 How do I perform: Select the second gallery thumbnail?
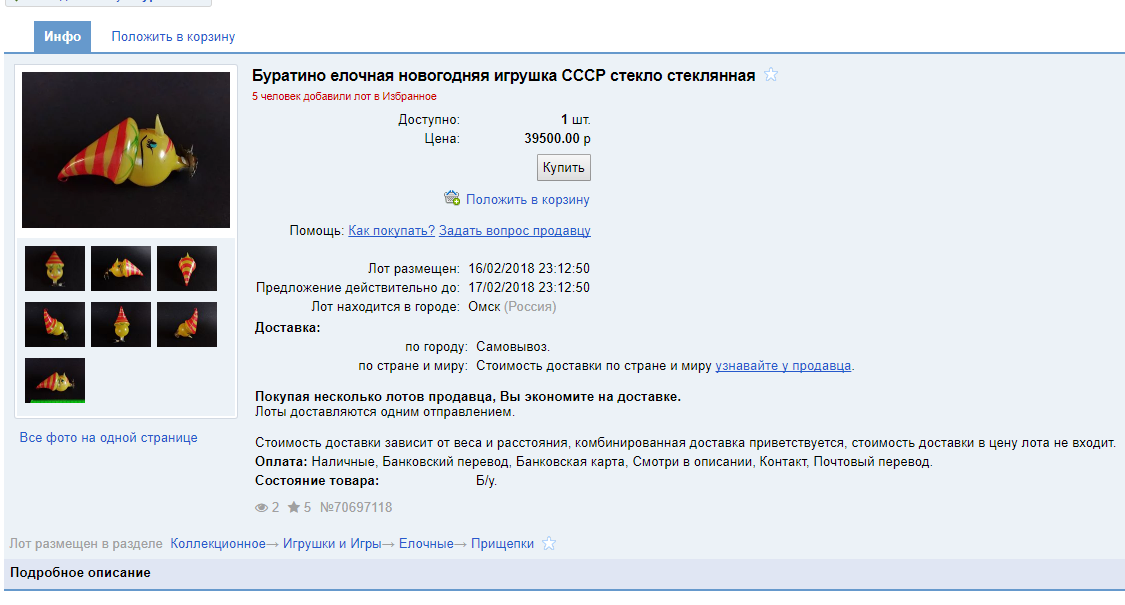coord(121,268)
